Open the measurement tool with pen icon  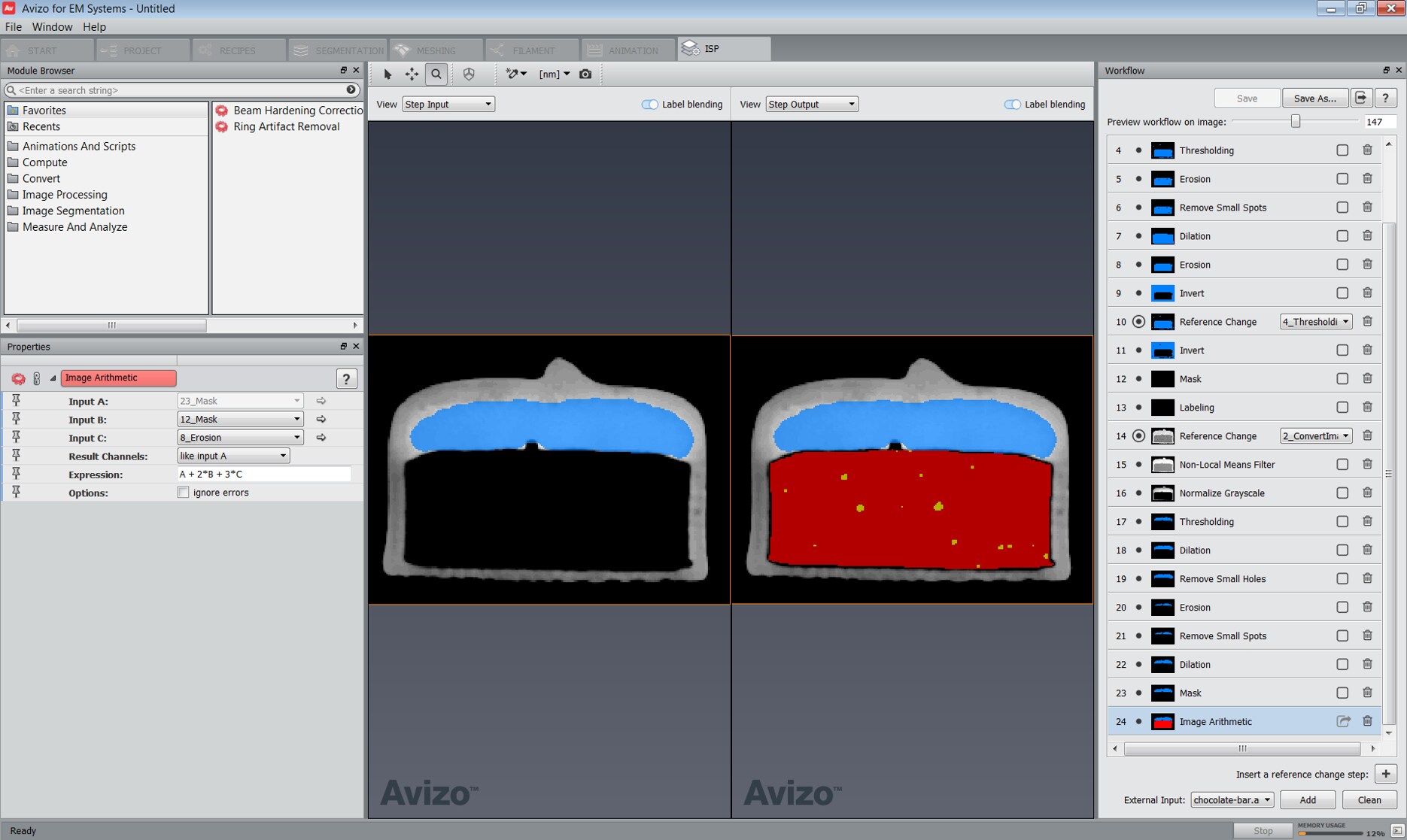coord(512,74)
